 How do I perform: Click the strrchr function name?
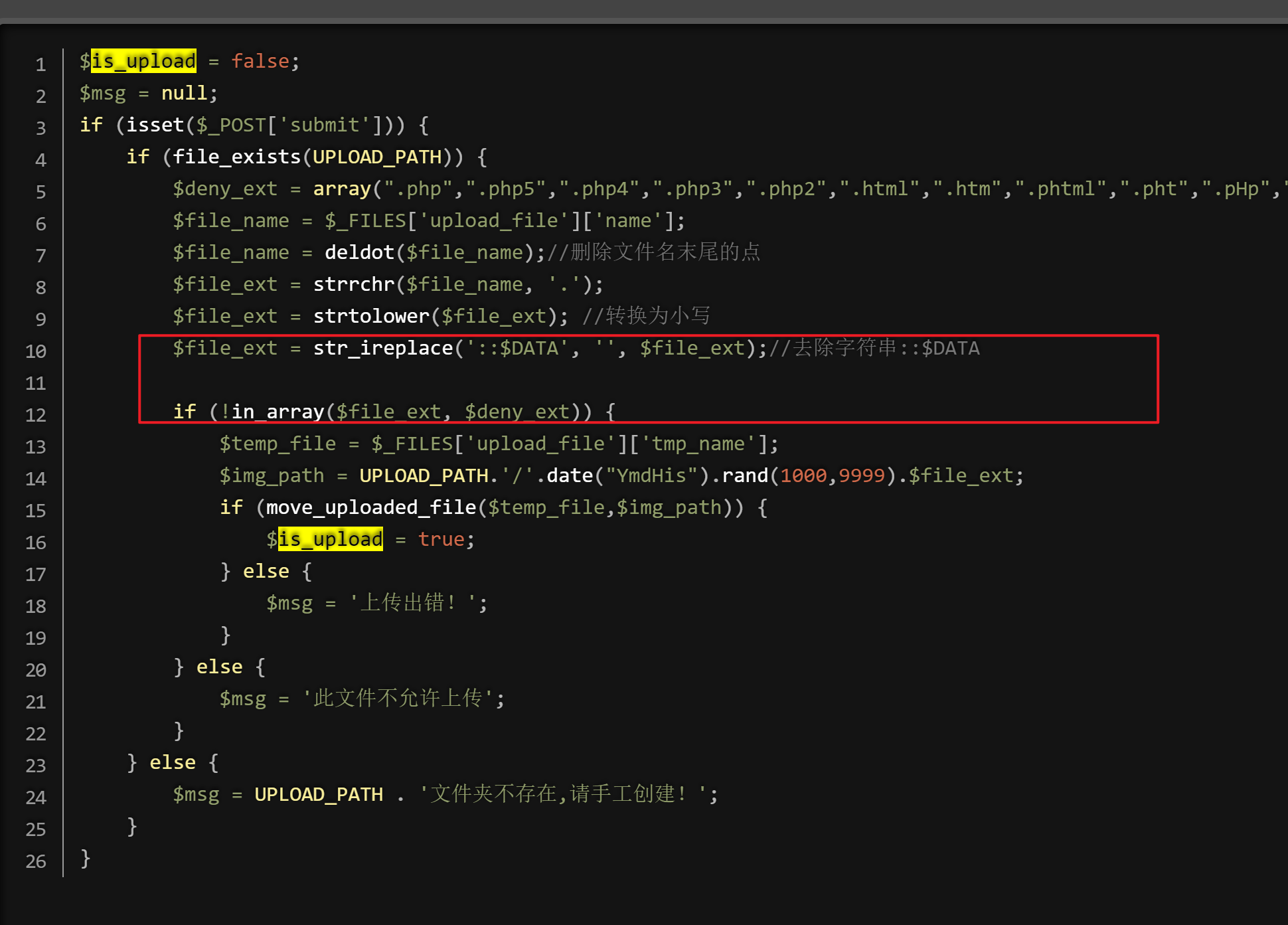pyautogui.click(x=354, y=284)
